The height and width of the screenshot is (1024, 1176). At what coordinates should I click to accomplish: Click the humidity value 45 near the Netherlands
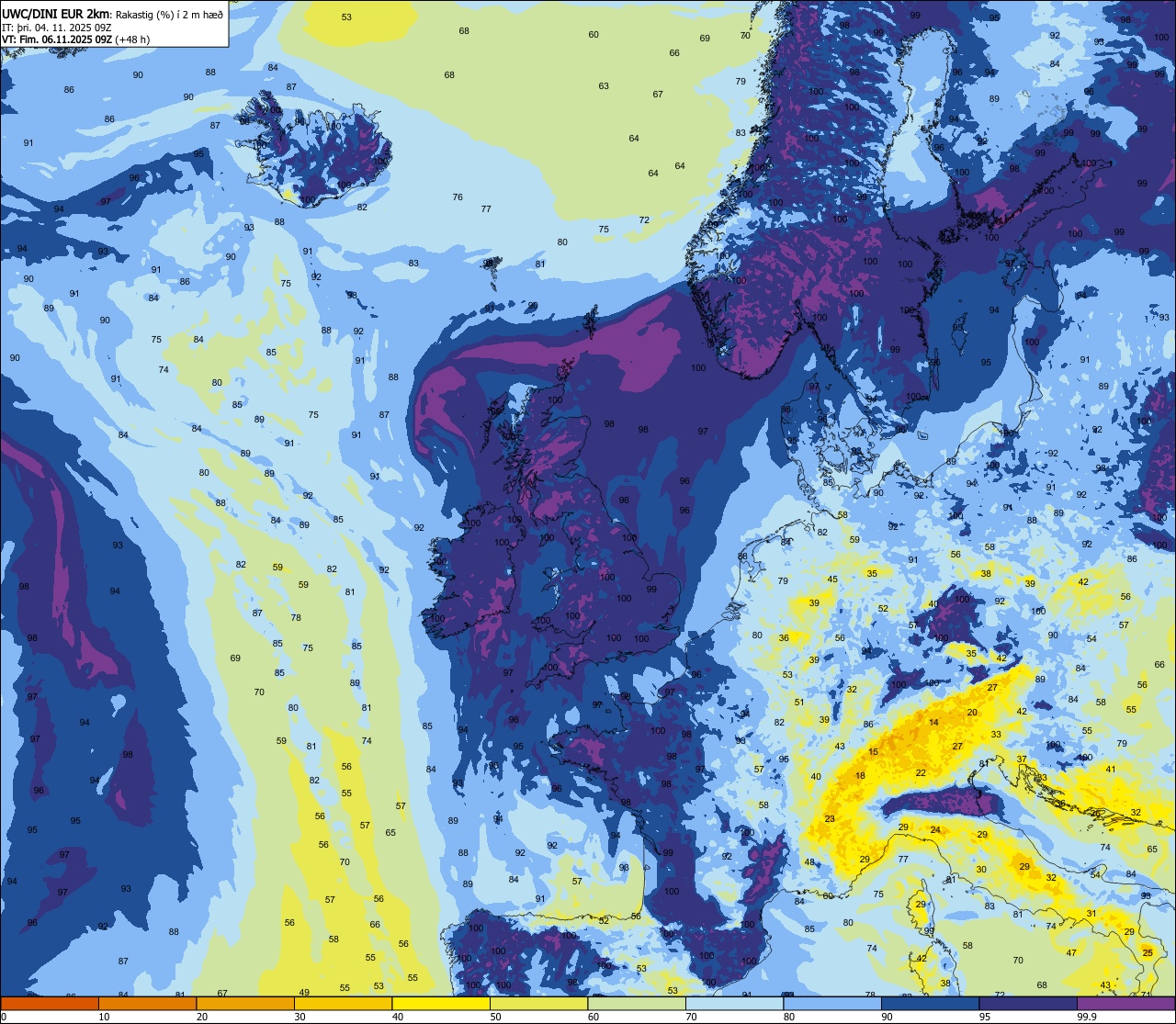click(x=832, y=580)
